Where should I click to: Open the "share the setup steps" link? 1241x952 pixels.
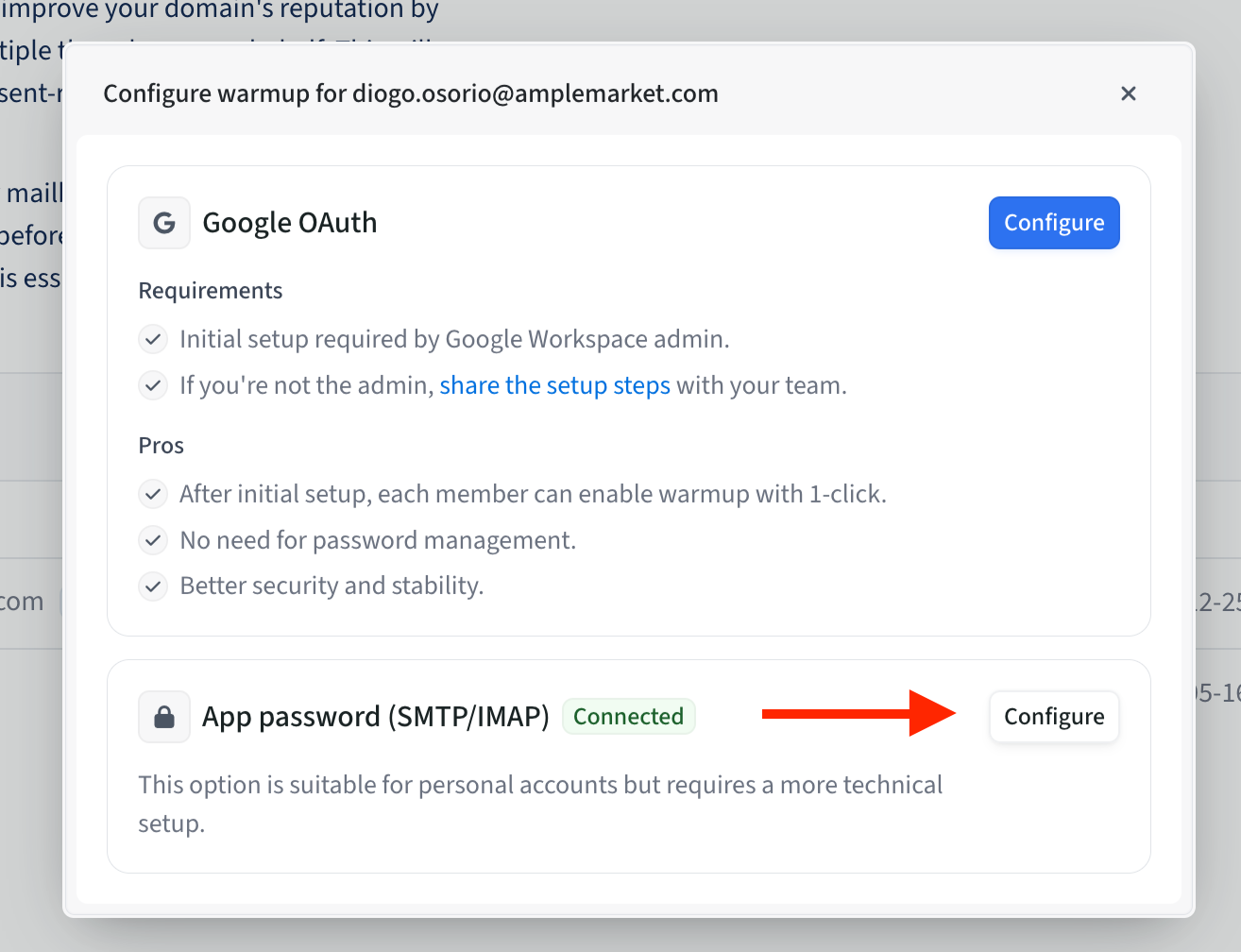[x=554, y=385]
